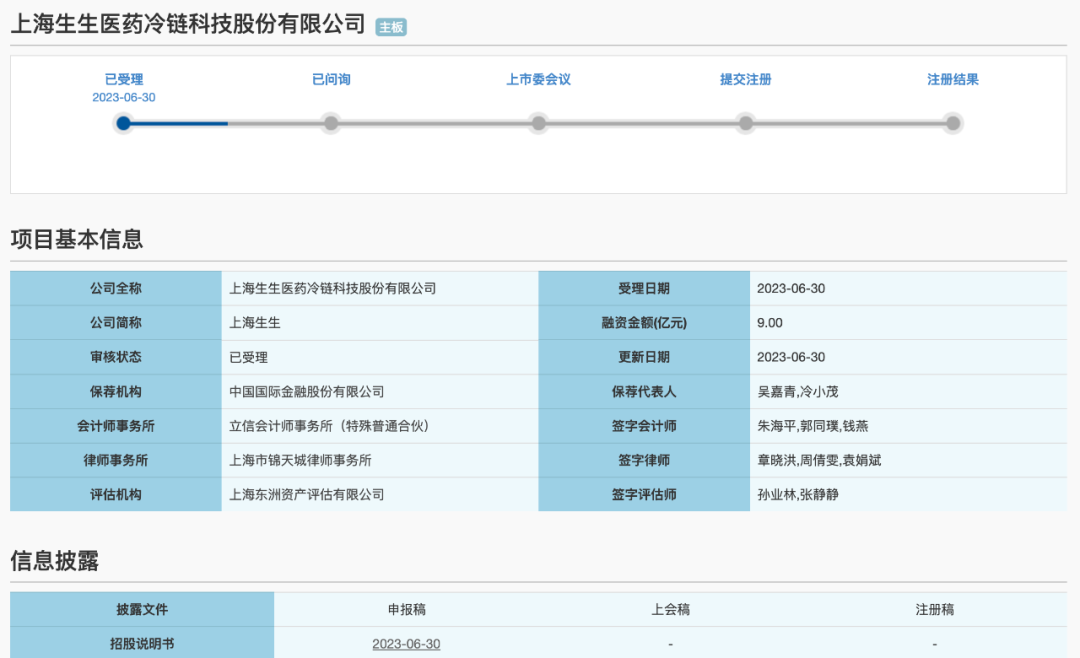Image resolution: width=1080 pixels, height=658 pixels.
Task: Open the 上市委会议 stage label
Action: (539, 79)
